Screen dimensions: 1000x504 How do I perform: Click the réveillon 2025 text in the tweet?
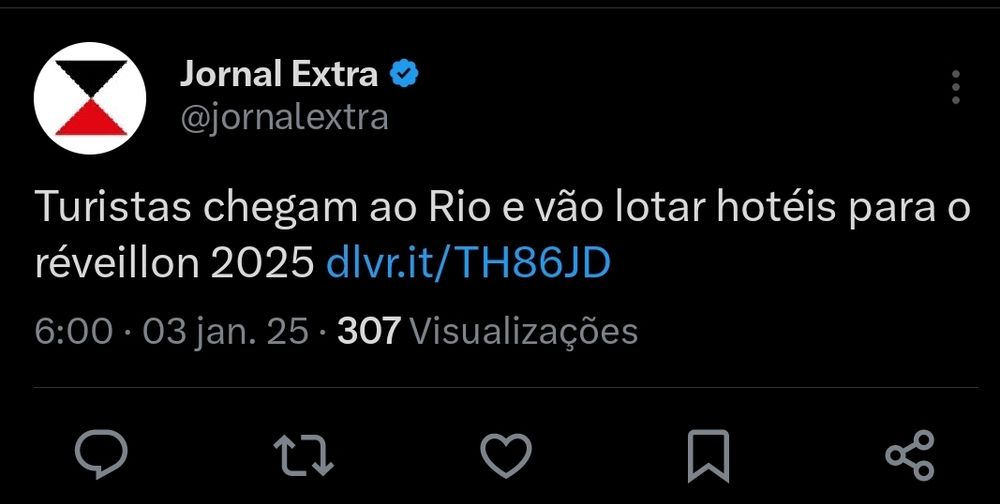point(175,263)
